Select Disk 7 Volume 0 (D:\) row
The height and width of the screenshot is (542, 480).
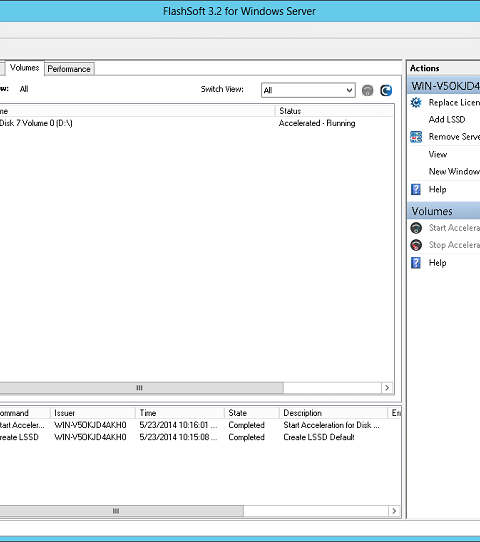point(196,123)
